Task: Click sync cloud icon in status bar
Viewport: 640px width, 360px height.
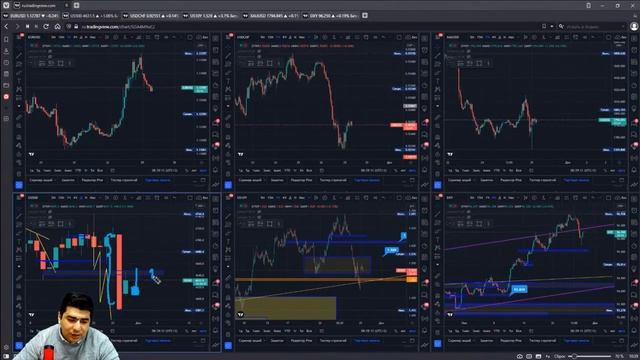Action: click(x=520, y=356)
